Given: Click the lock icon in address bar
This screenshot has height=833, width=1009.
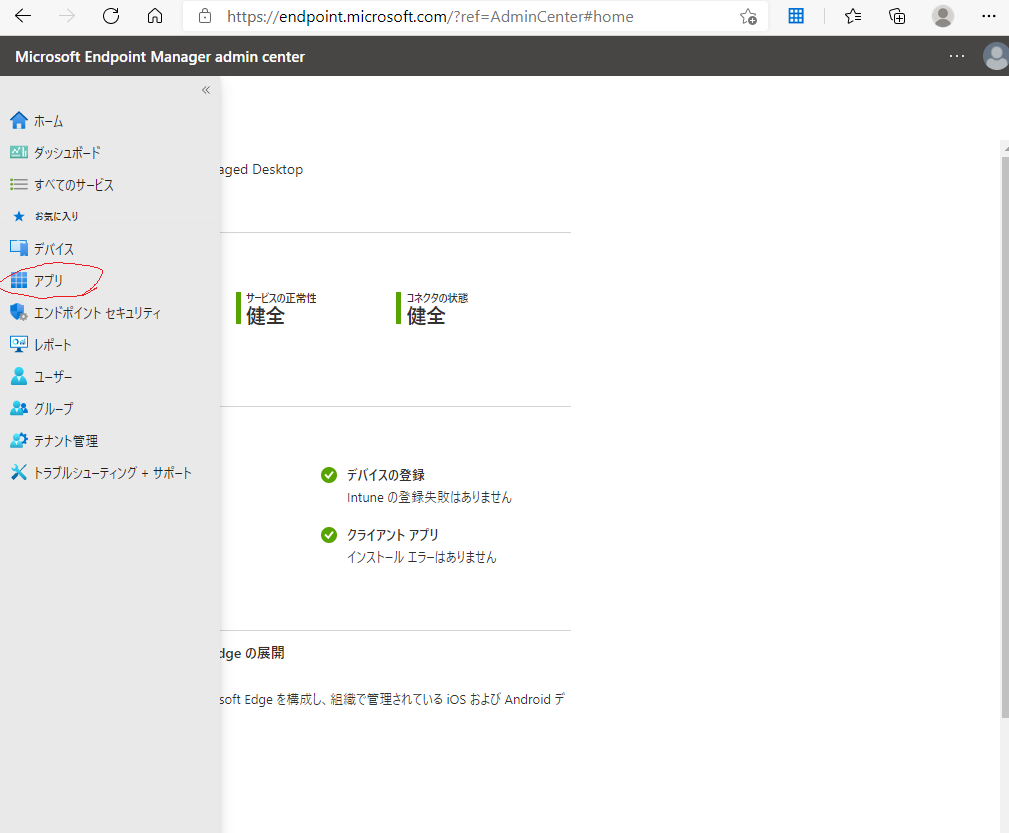Looking at the screenshot, I should coord(205,16).
